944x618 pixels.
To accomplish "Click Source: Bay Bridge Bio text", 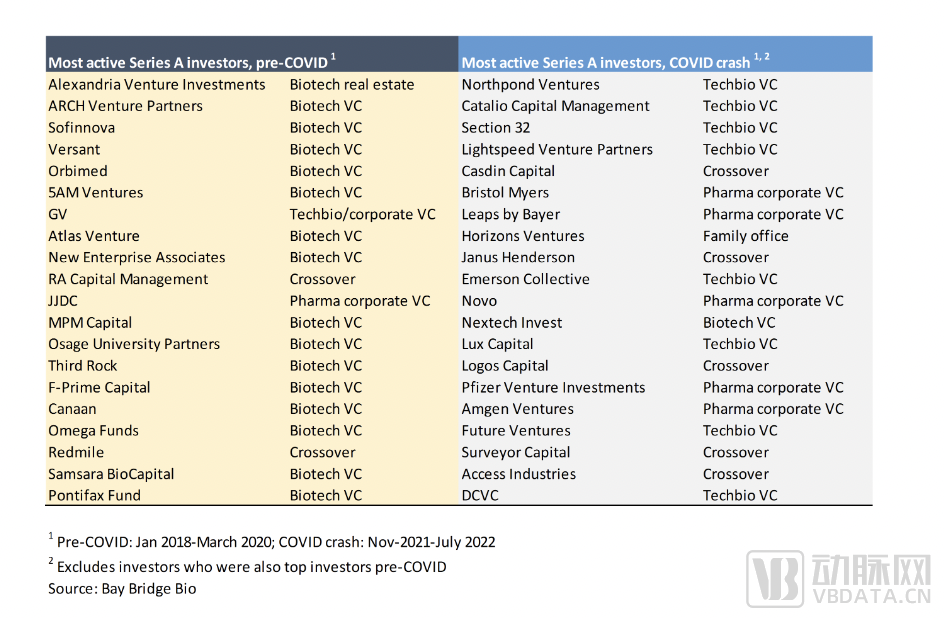I will [122, 588].
